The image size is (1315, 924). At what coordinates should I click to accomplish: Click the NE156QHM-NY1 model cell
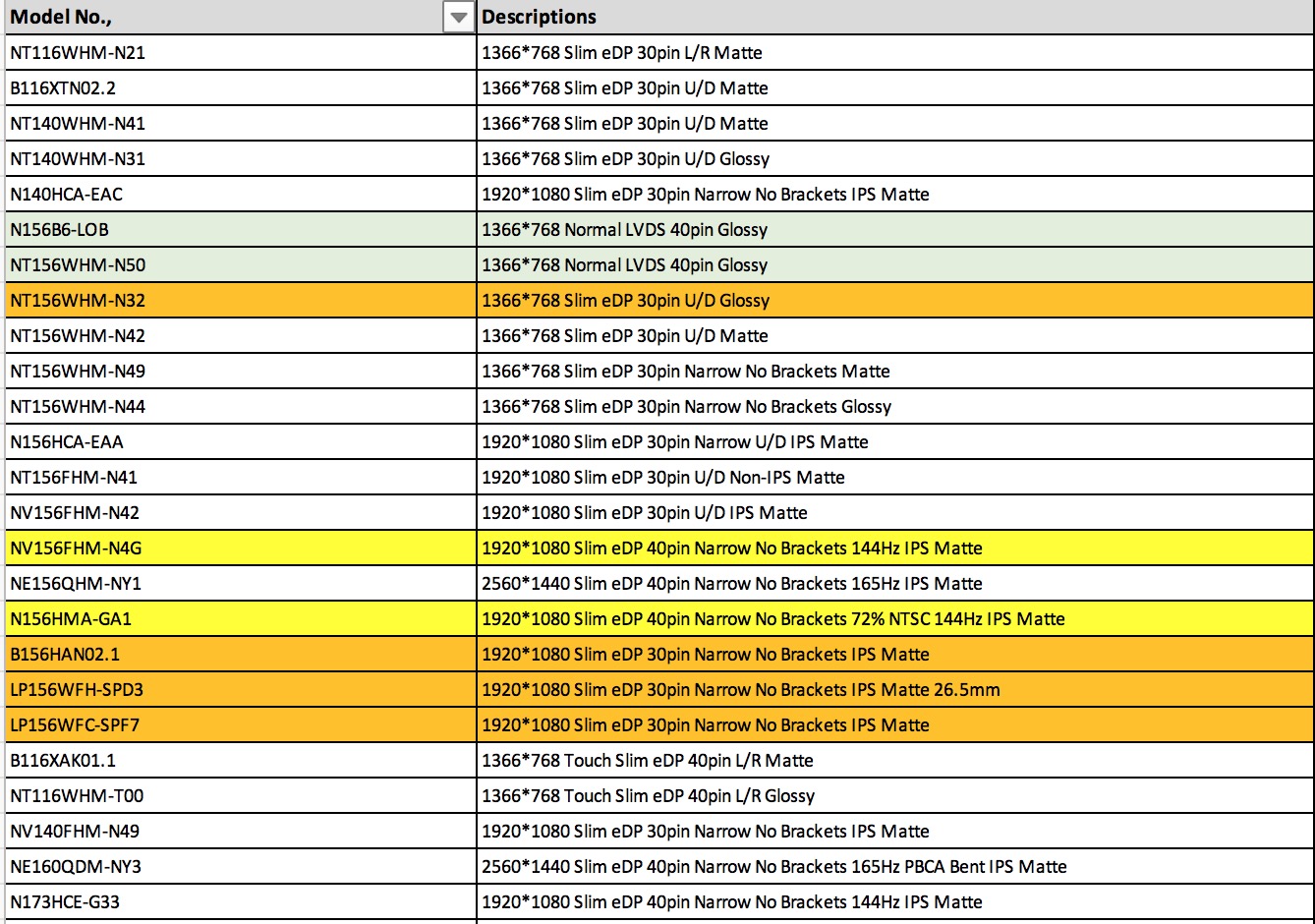240,584
